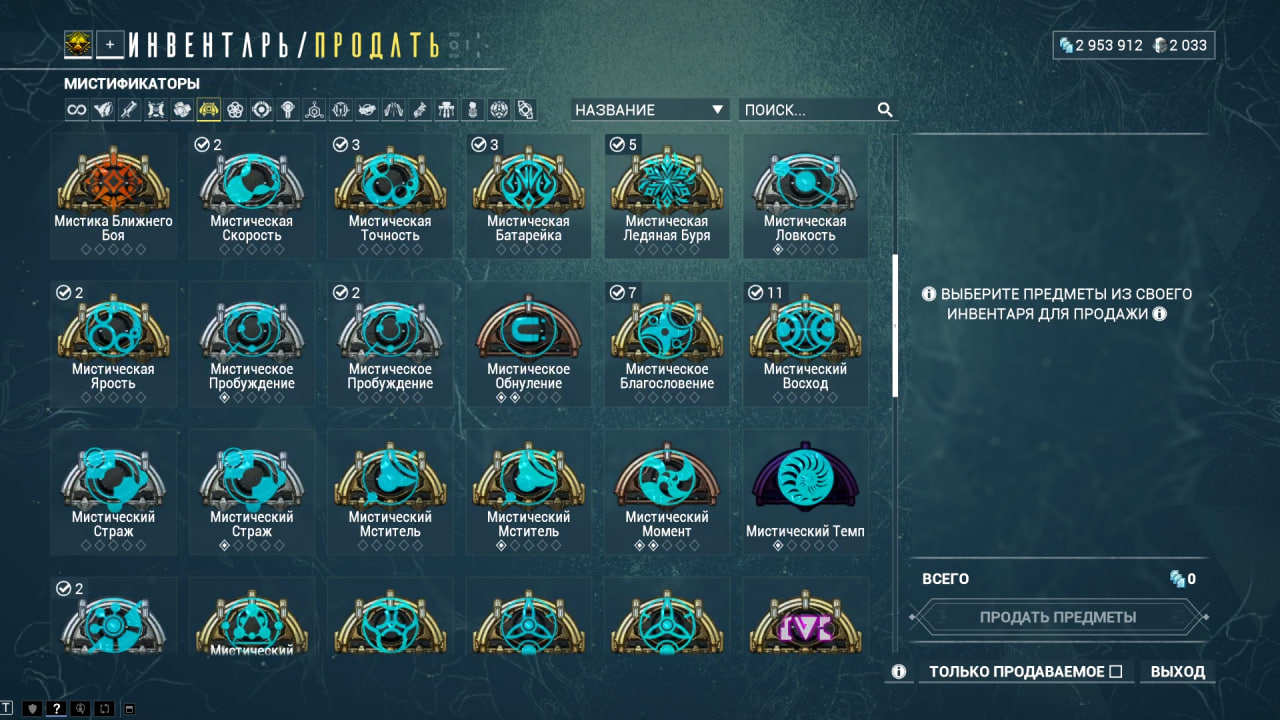
Task: Click the Продать header tab
Action: 375,45
